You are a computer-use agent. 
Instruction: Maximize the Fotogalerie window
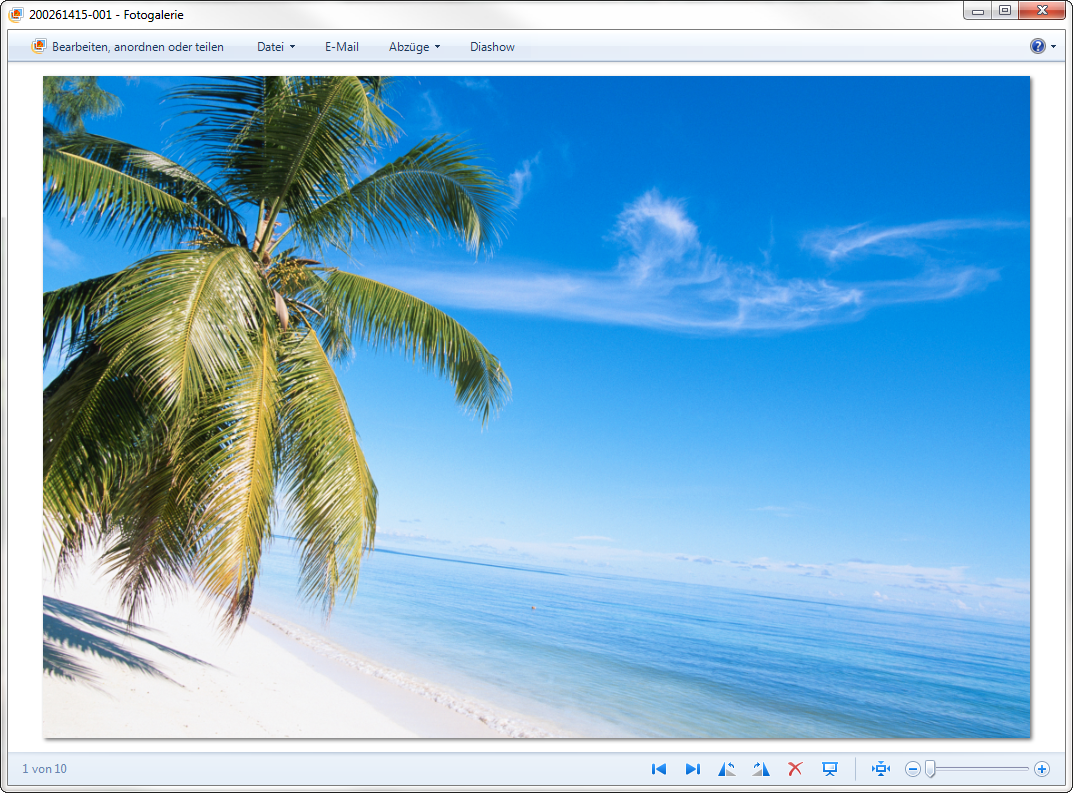(1004, 11)
